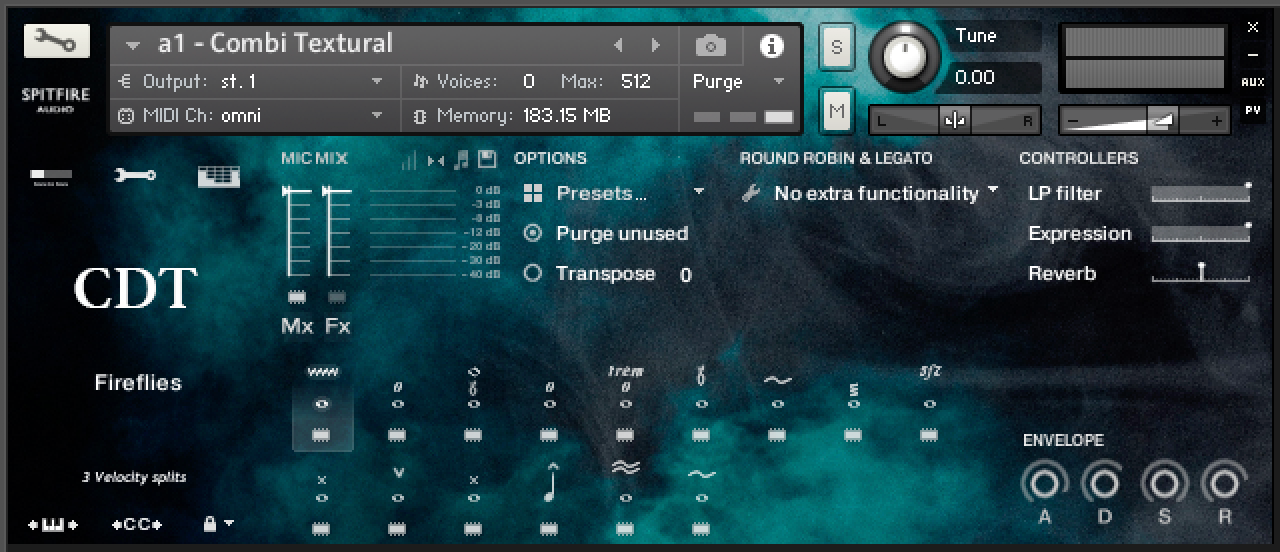Enable the Purge unused option
Viewport: 1280px width, 552px height.
(x=533, y=233)
